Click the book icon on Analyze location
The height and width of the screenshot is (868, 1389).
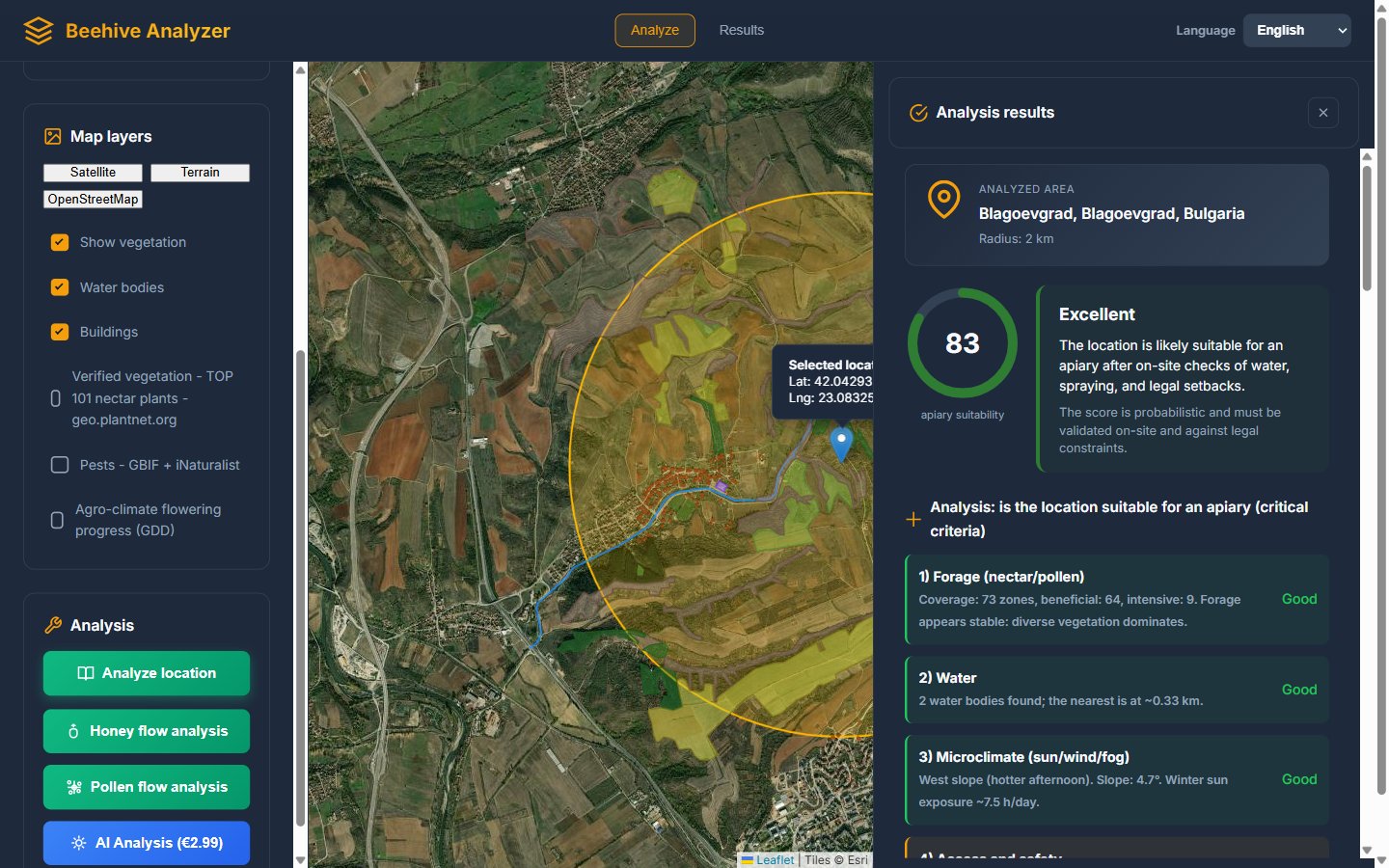pyautogui.click(x=86, y=673)
